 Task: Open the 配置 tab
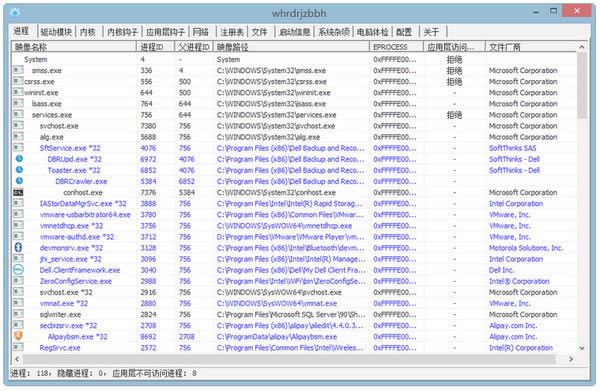click(x=404, y=32)
